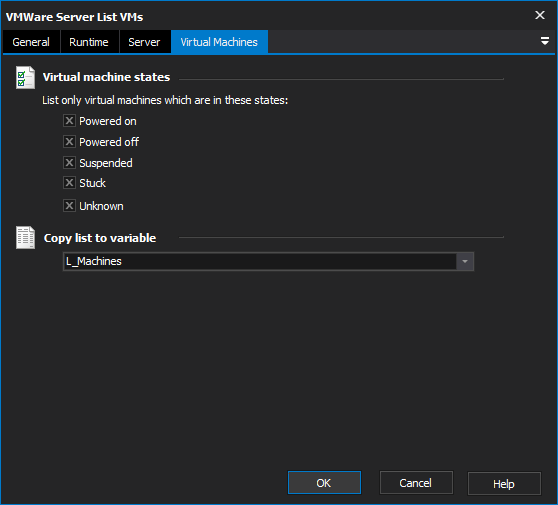Open Help for this action
558x505 pixels.
[504, 484]
